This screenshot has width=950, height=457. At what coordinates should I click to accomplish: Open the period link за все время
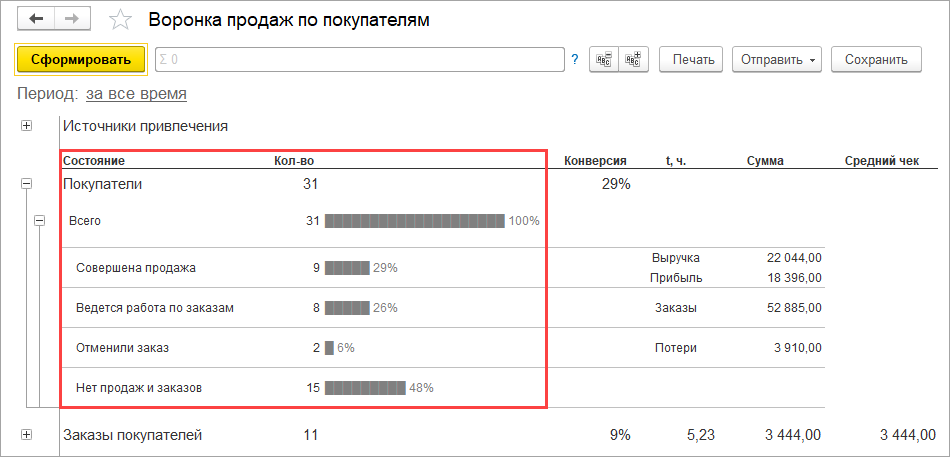coord(136,94)
